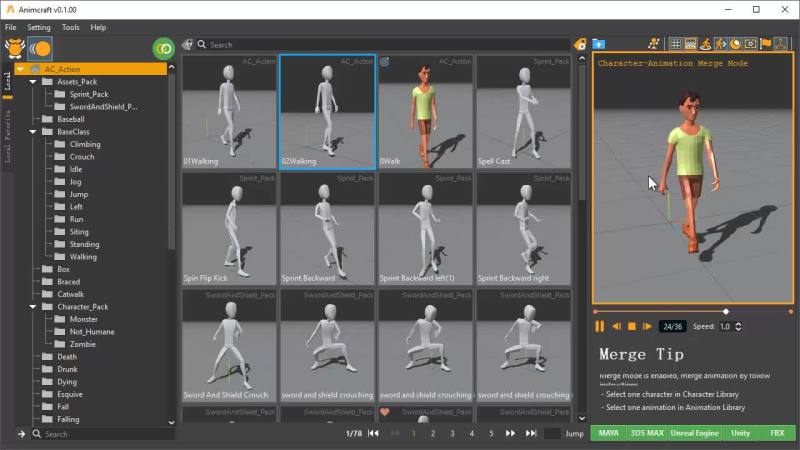Go to page 2
Image resolution: width=800 pixels, height=450 pixels.
[433, 434]
